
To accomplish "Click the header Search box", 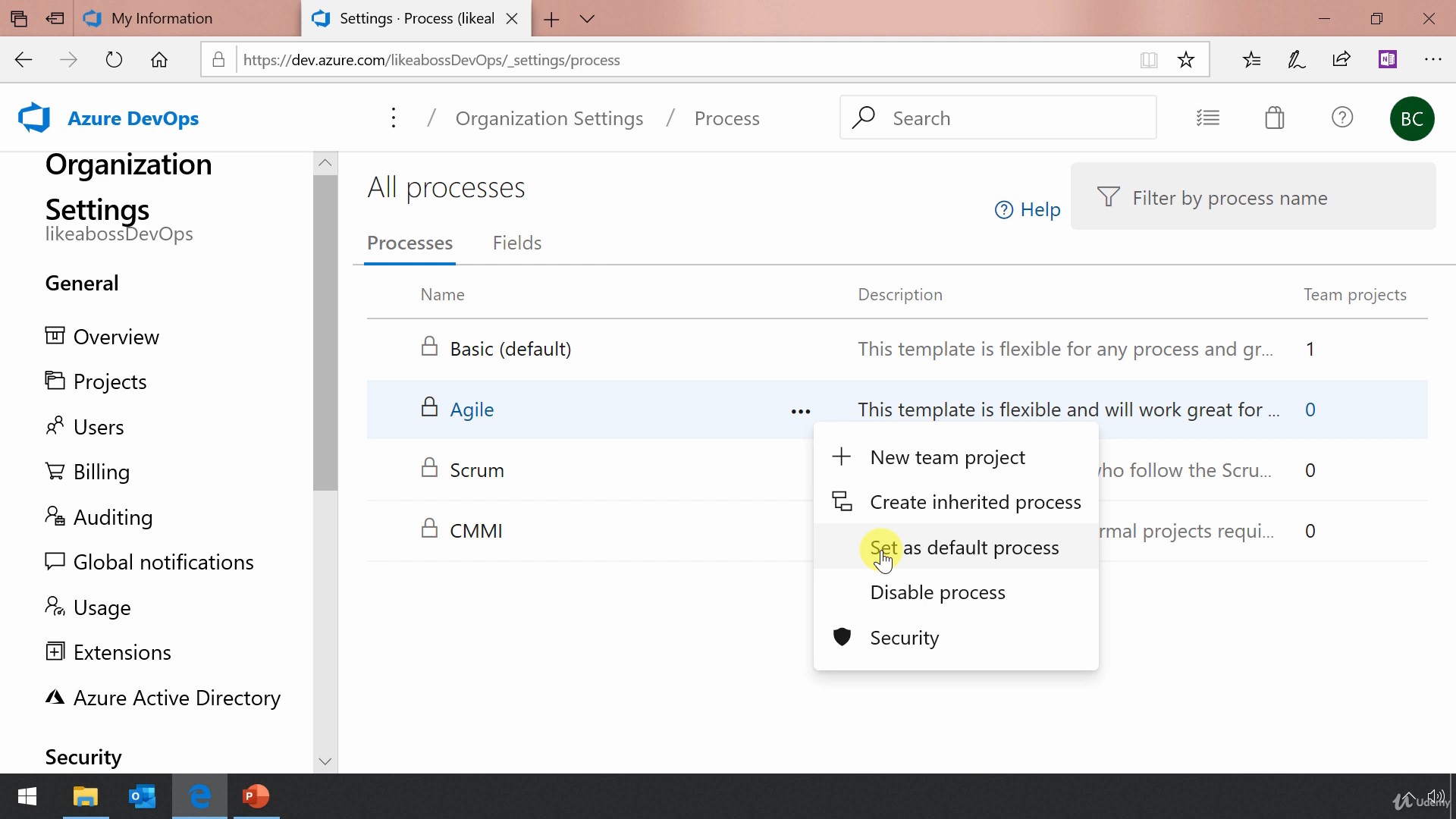I will 998,118.
